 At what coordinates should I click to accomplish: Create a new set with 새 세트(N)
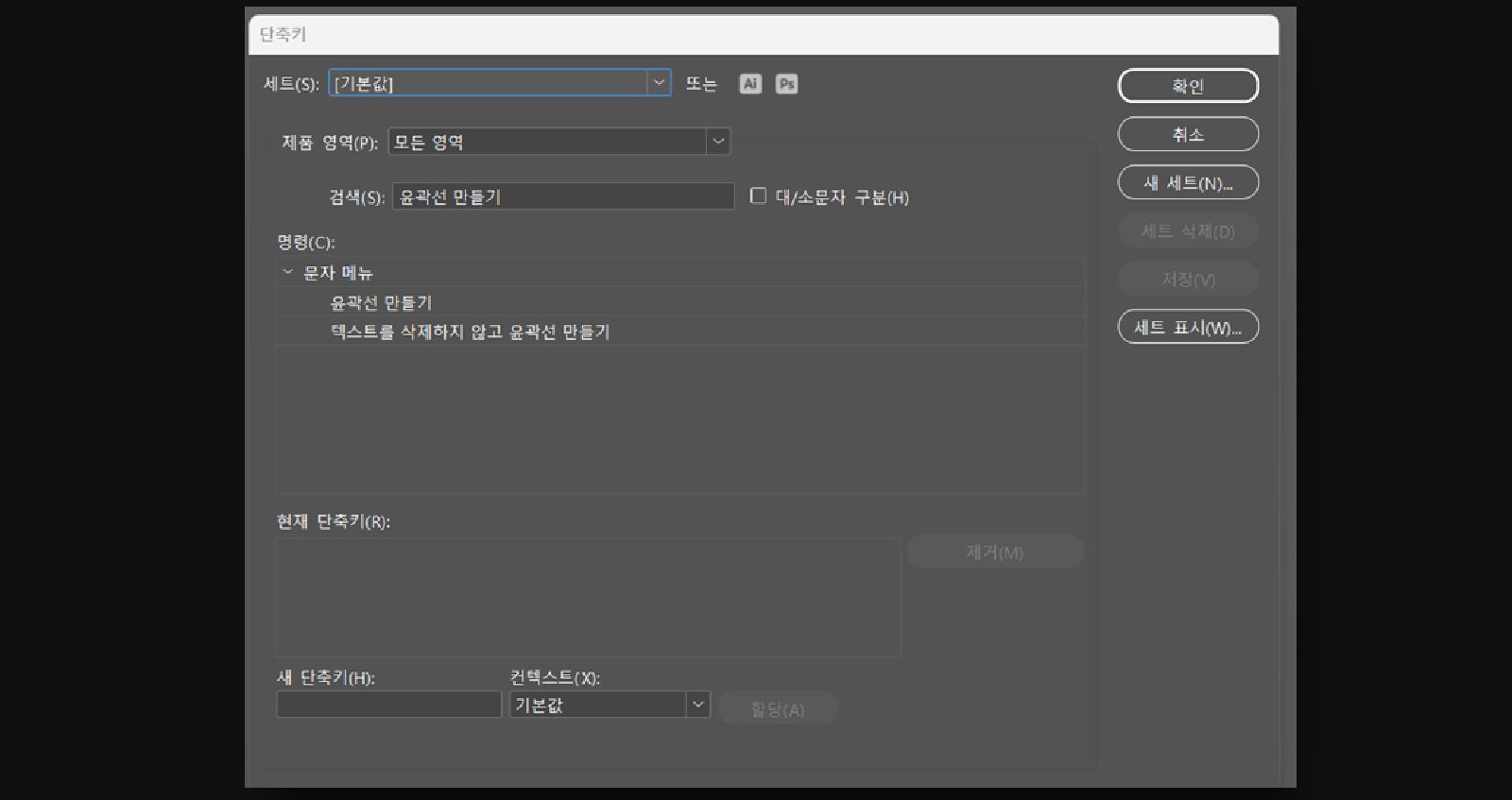click(1188, 182)
